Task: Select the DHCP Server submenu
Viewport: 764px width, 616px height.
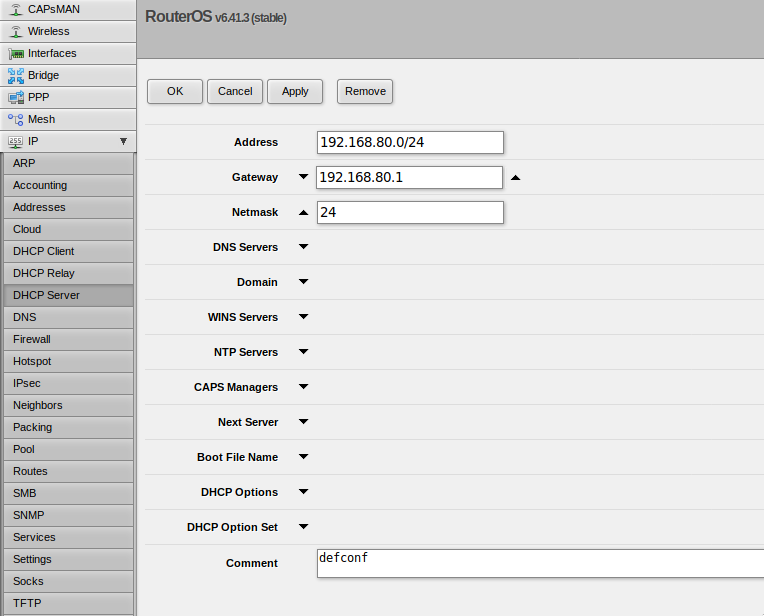Action: click(68, 295)
